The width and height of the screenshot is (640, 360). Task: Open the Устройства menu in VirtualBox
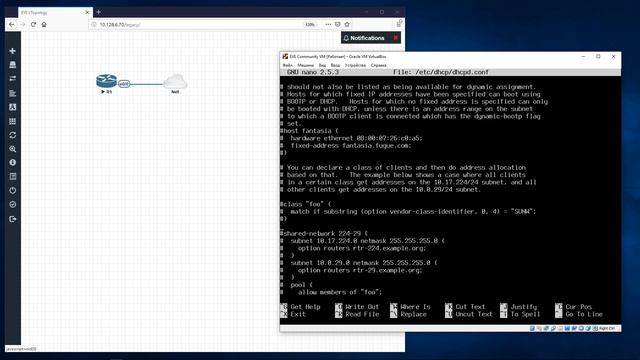click(x=355, y=65)
